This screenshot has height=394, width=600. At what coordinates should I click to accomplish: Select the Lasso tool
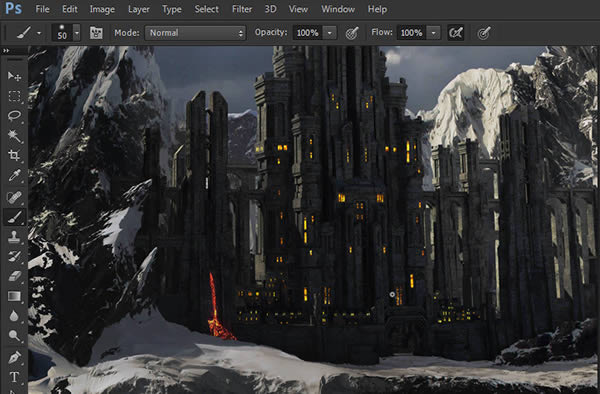tap(14, 116)
